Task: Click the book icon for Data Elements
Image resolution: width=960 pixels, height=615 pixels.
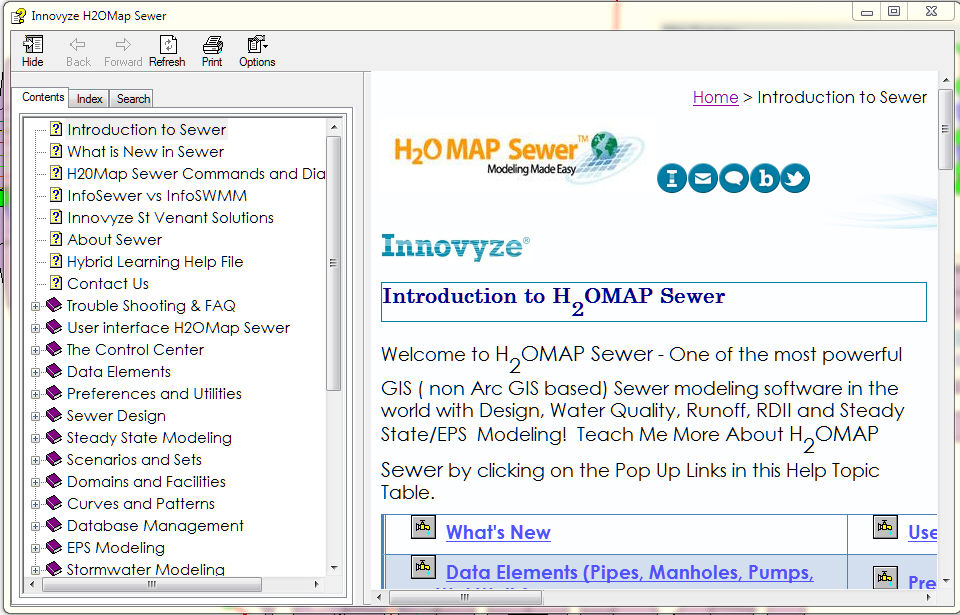Action: pyautogui.click(x=54, y=371)
